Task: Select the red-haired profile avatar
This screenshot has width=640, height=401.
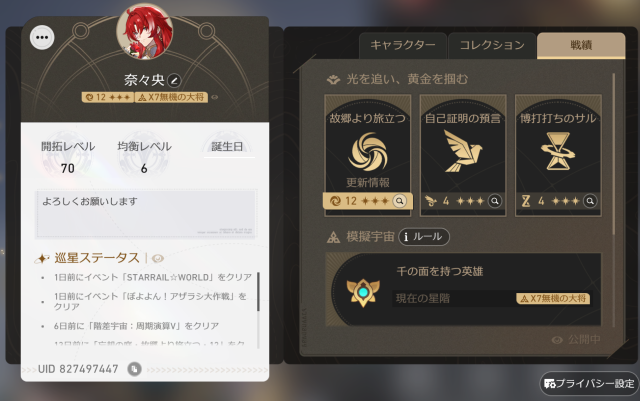Action: (x=144, y=32)
